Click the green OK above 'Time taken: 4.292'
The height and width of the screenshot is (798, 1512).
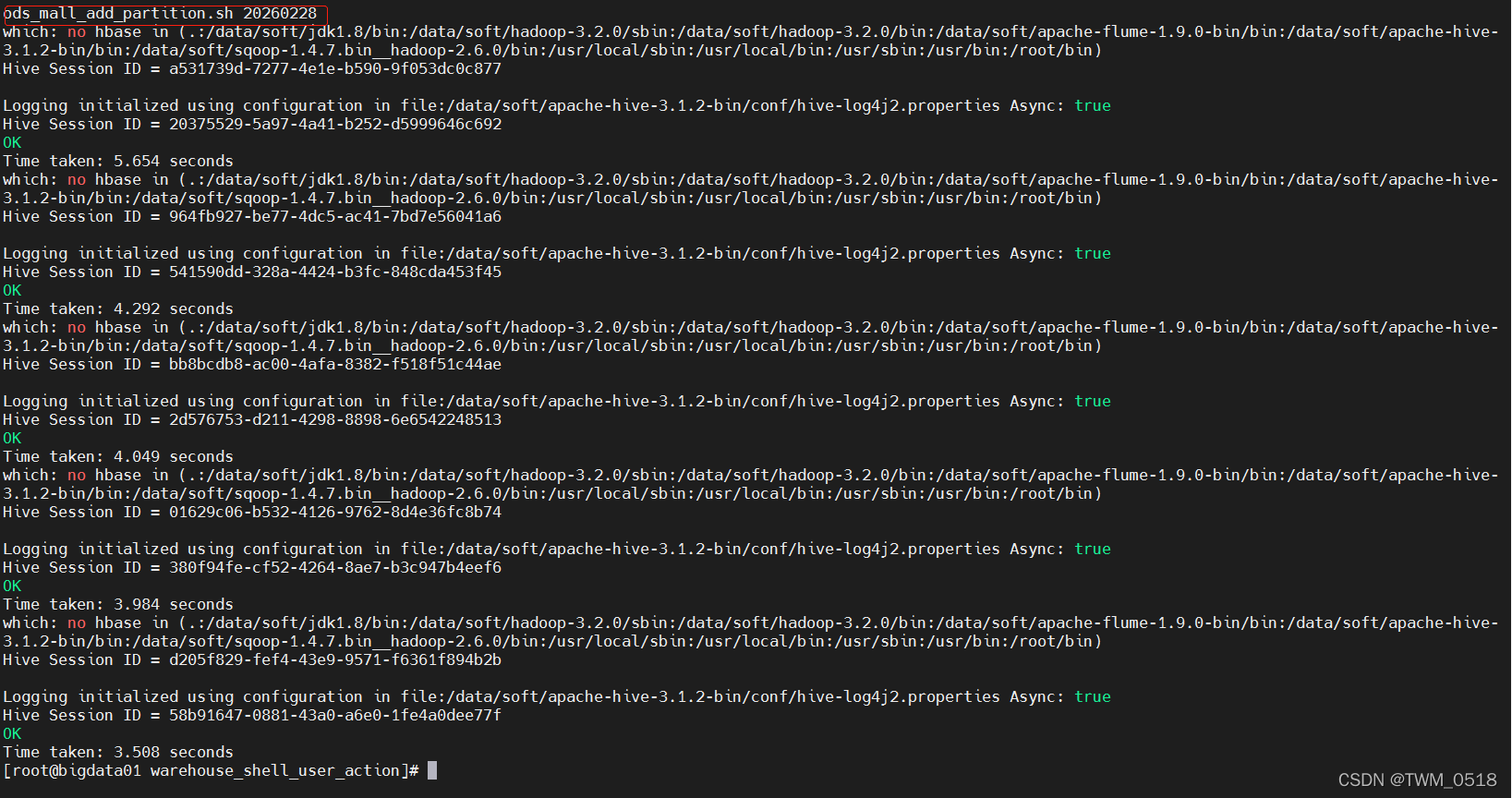[12, 291]
